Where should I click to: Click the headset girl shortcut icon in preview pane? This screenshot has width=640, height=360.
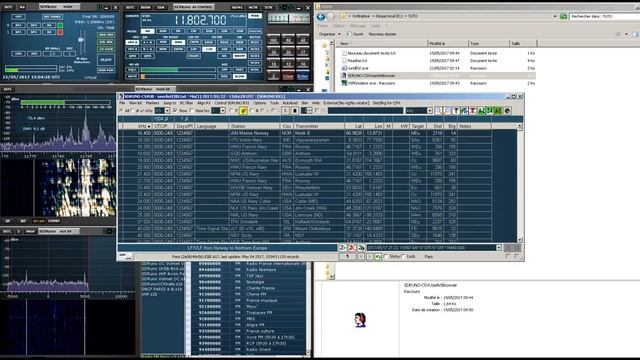pos(360,320)
